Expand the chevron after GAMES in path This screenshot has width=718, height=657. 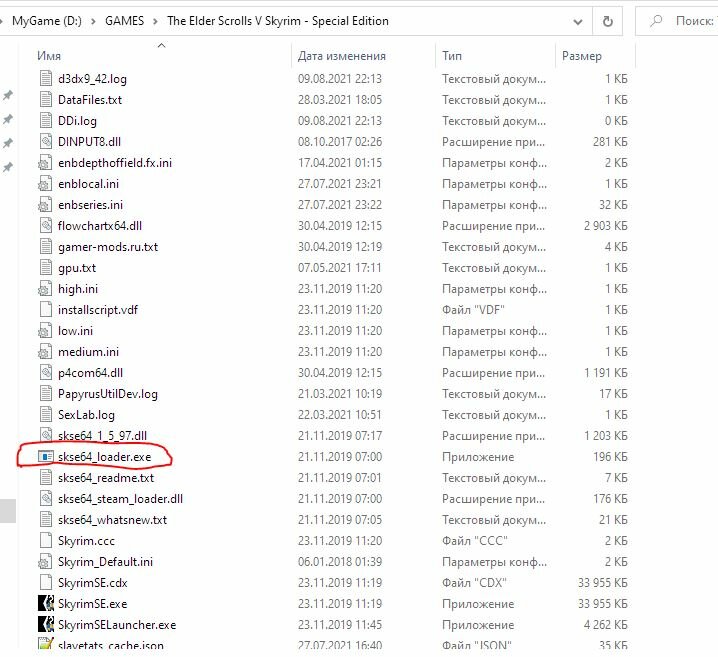tap(159, 20)
